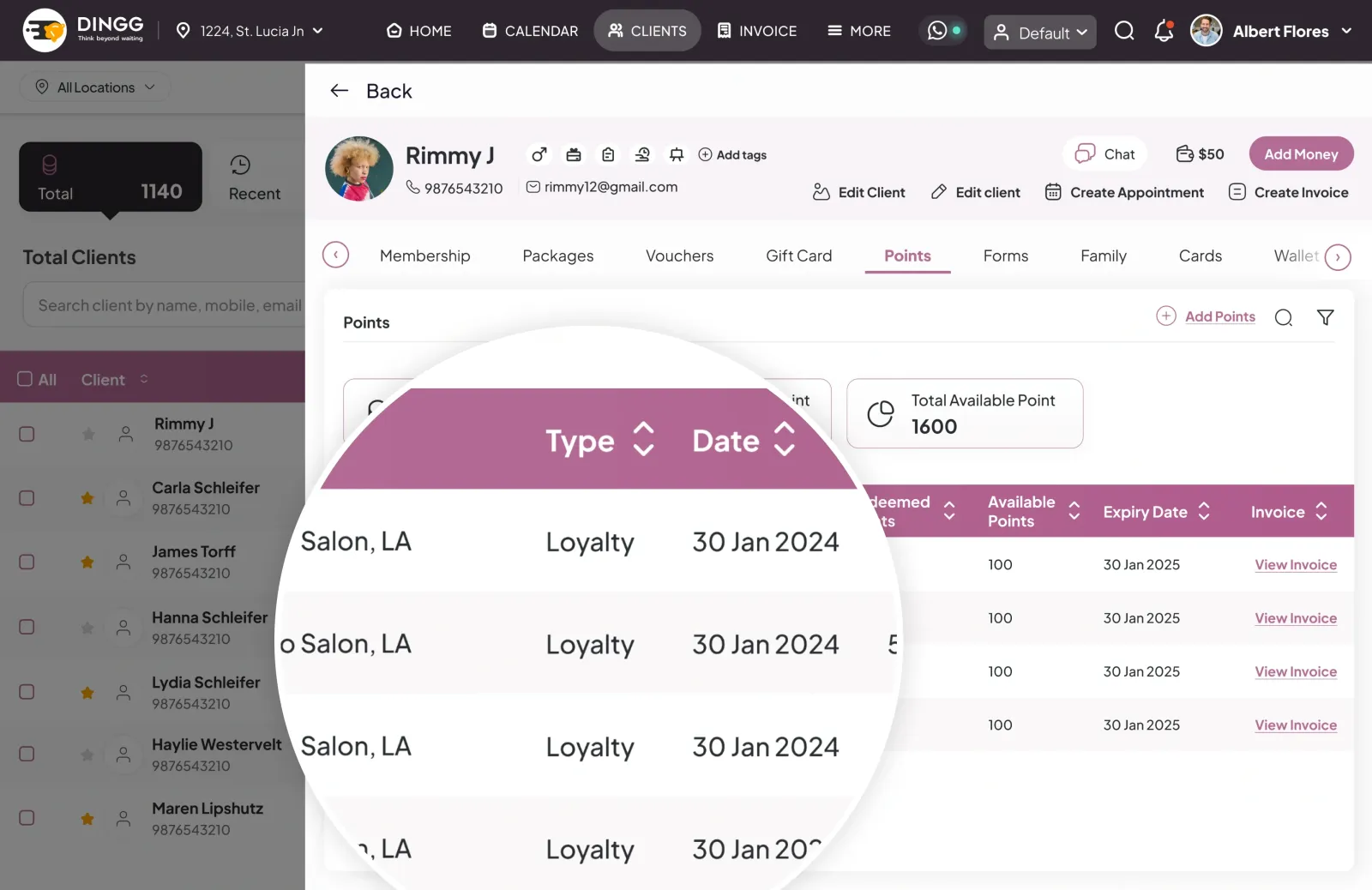This screenshot has height=890, width=1372.
Task: Click Add Money button
Action: 1301,153
